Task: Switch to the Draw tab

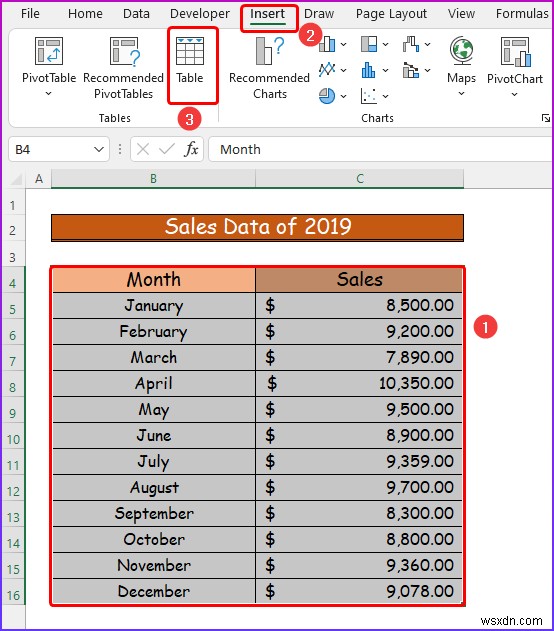Action: pos(319,13)
